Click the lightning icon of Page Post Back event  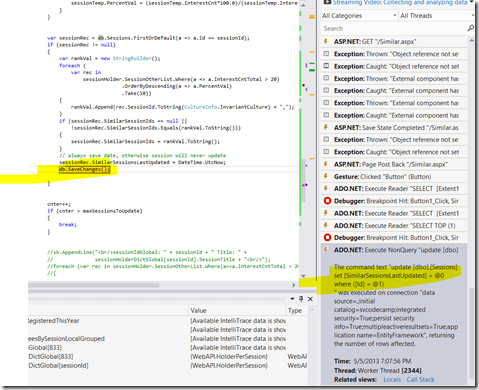(x=326, y=164)
